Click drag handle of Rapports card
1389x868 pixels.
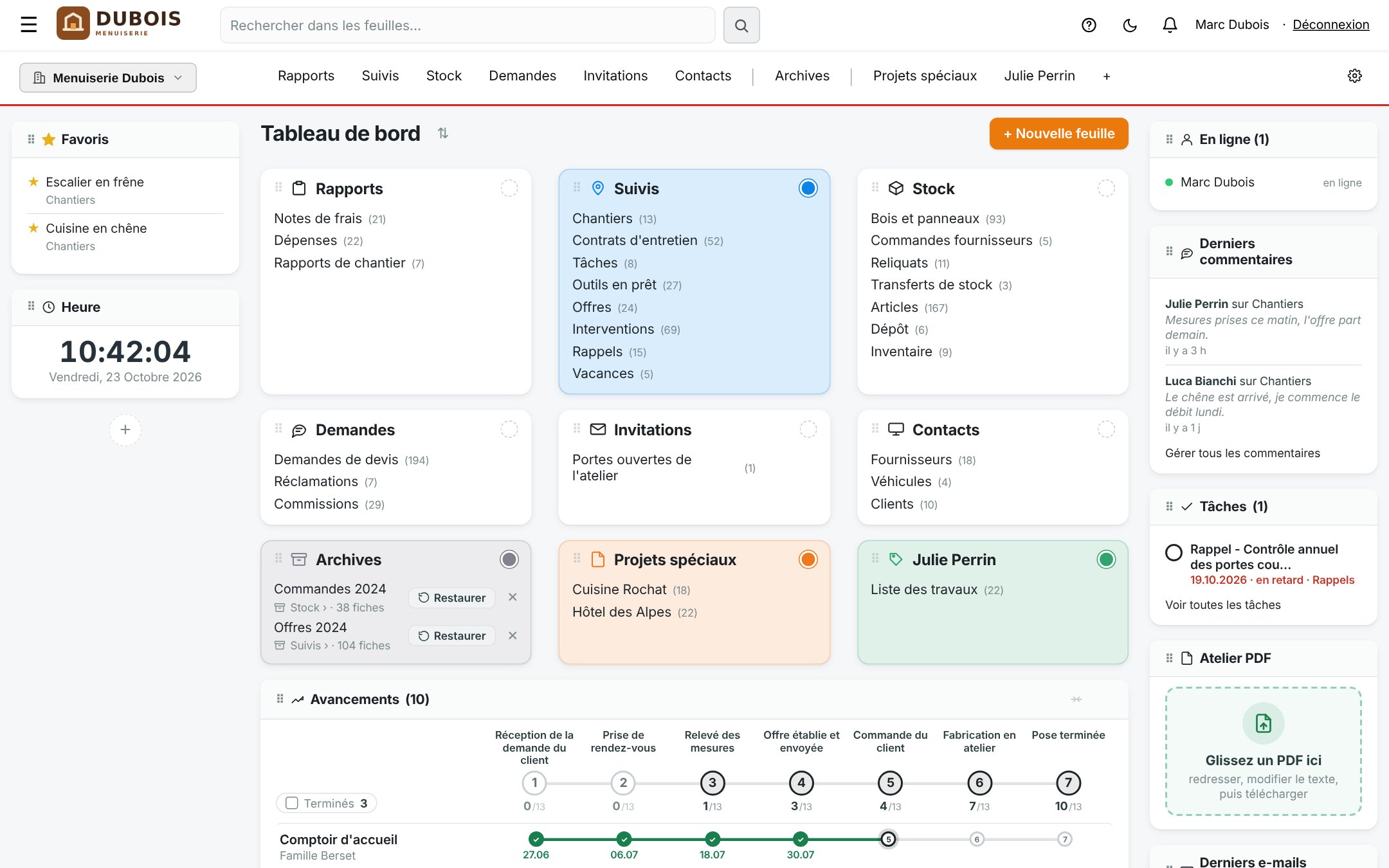[278, 187]
